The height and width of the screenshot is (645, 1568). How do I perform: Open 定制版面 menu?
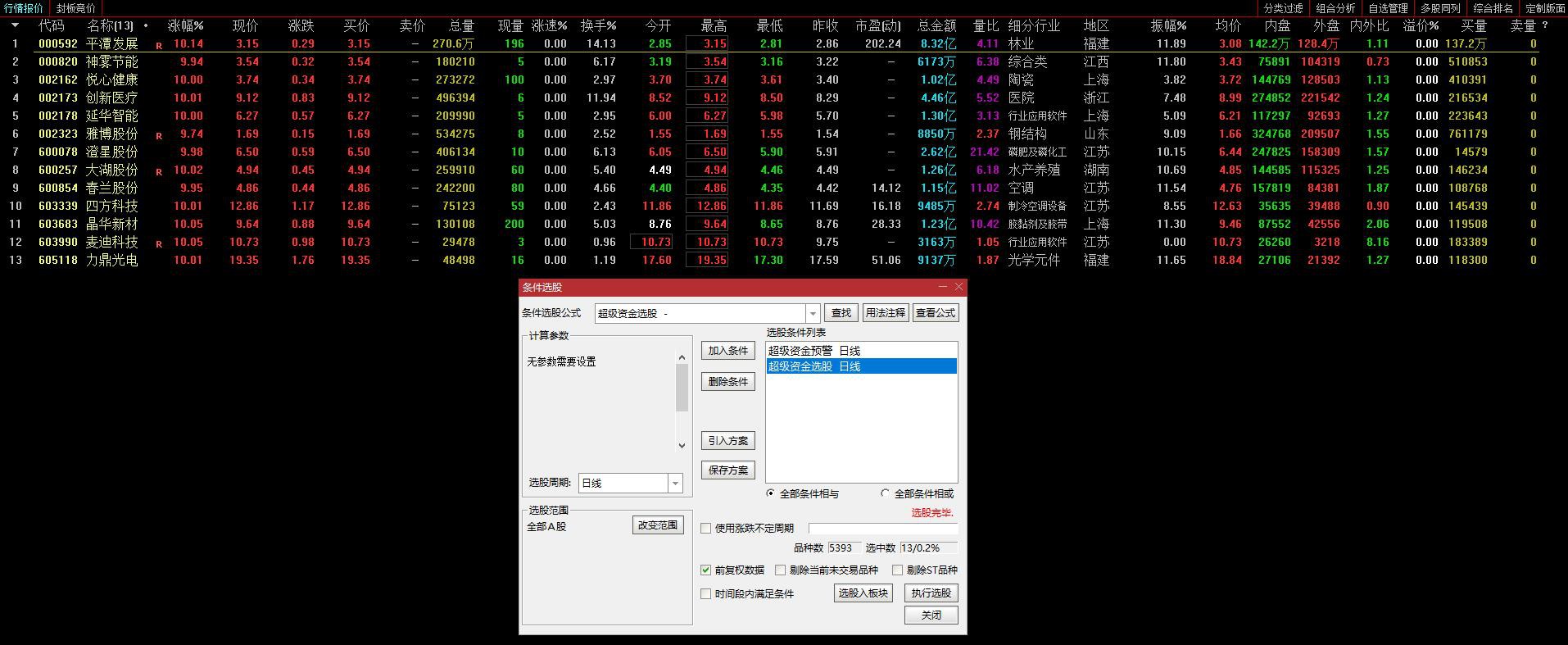[1545, 8]
